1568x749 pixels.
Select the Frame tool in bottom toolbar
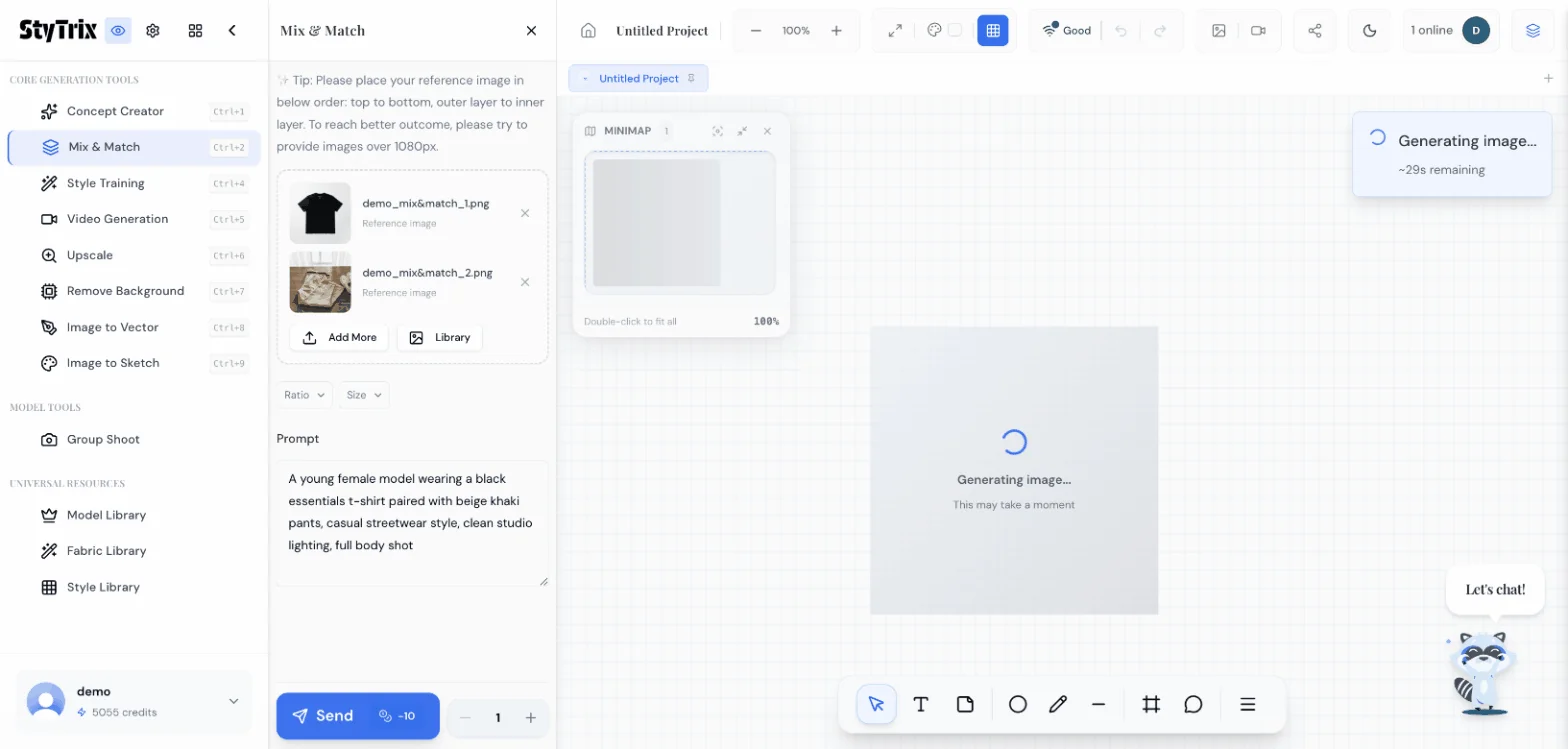[1150, 704]
